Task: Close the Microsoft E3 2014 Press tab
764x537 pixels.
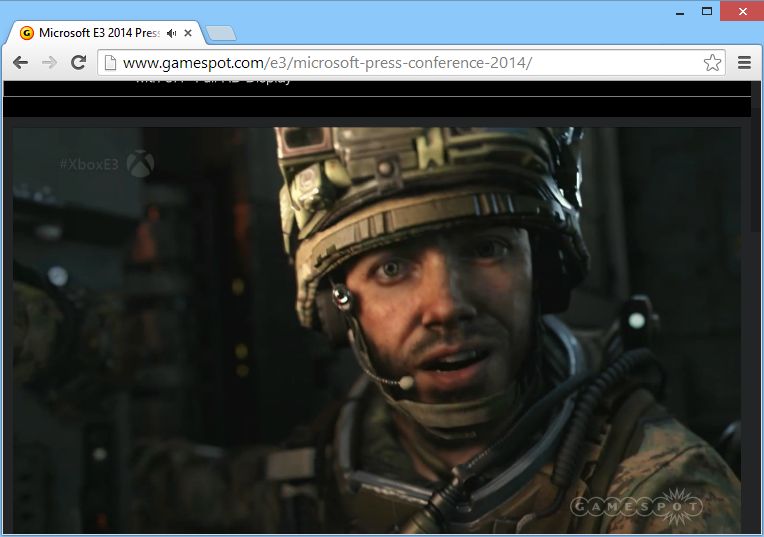Action: point(188,33)
